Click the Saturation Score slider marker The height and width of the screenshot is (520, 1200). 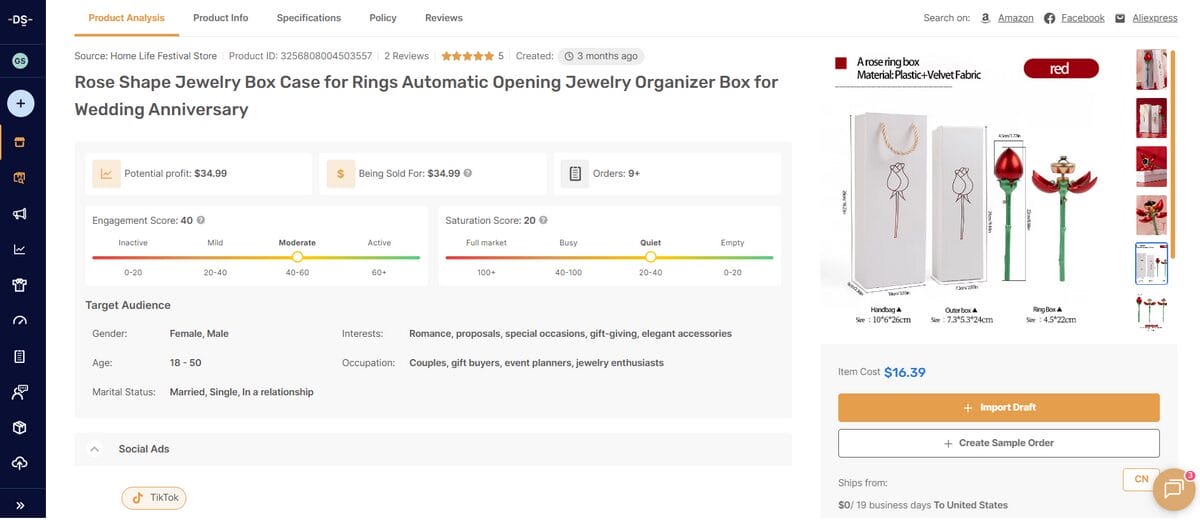[651, 257]
